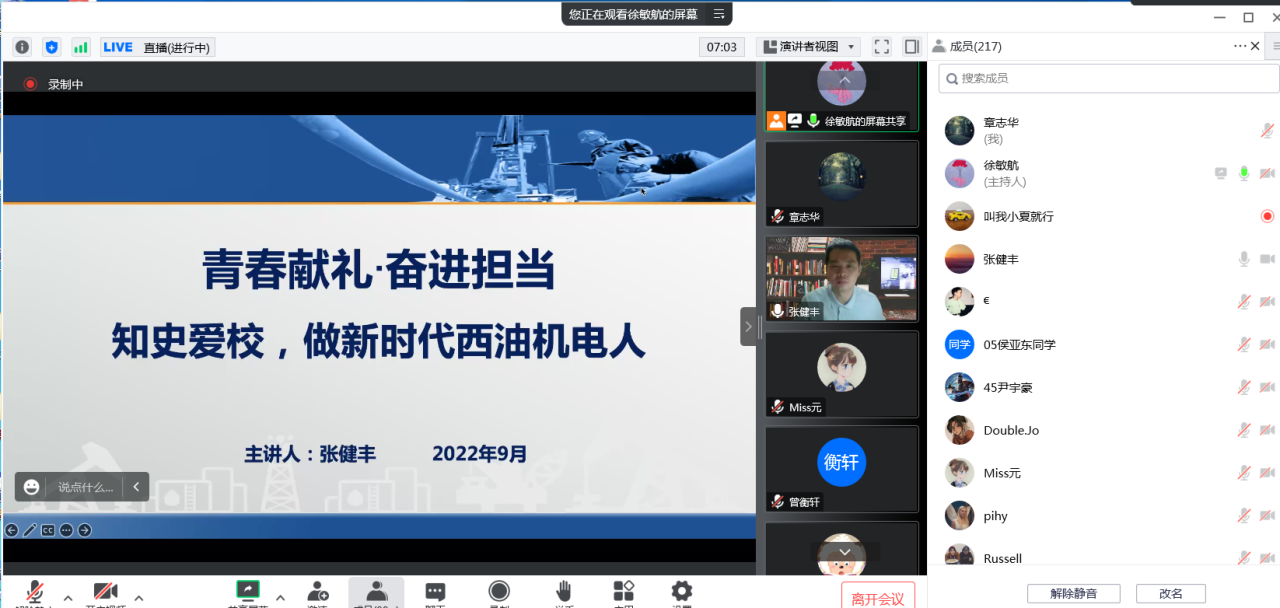Open meeting settings gear icon
The image size is (1280, 608).
click(682, 591)
